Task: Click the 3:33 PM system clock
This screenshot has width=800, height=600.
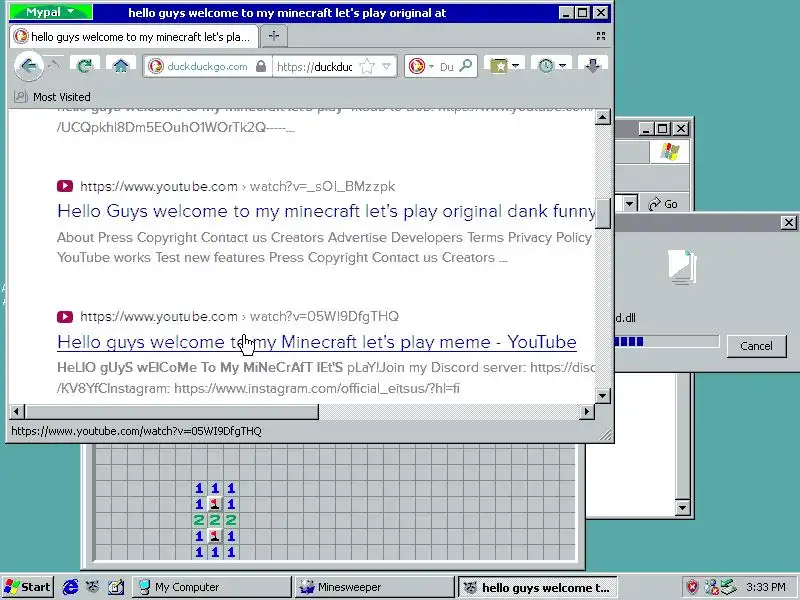Action: point(766,587)
